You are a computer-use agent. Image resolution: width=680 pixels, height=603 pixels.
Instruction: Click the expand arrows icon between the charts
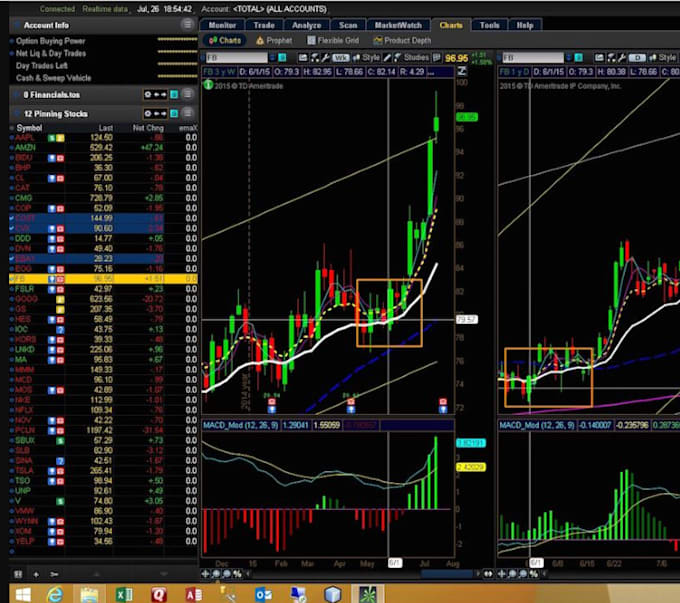488,574
